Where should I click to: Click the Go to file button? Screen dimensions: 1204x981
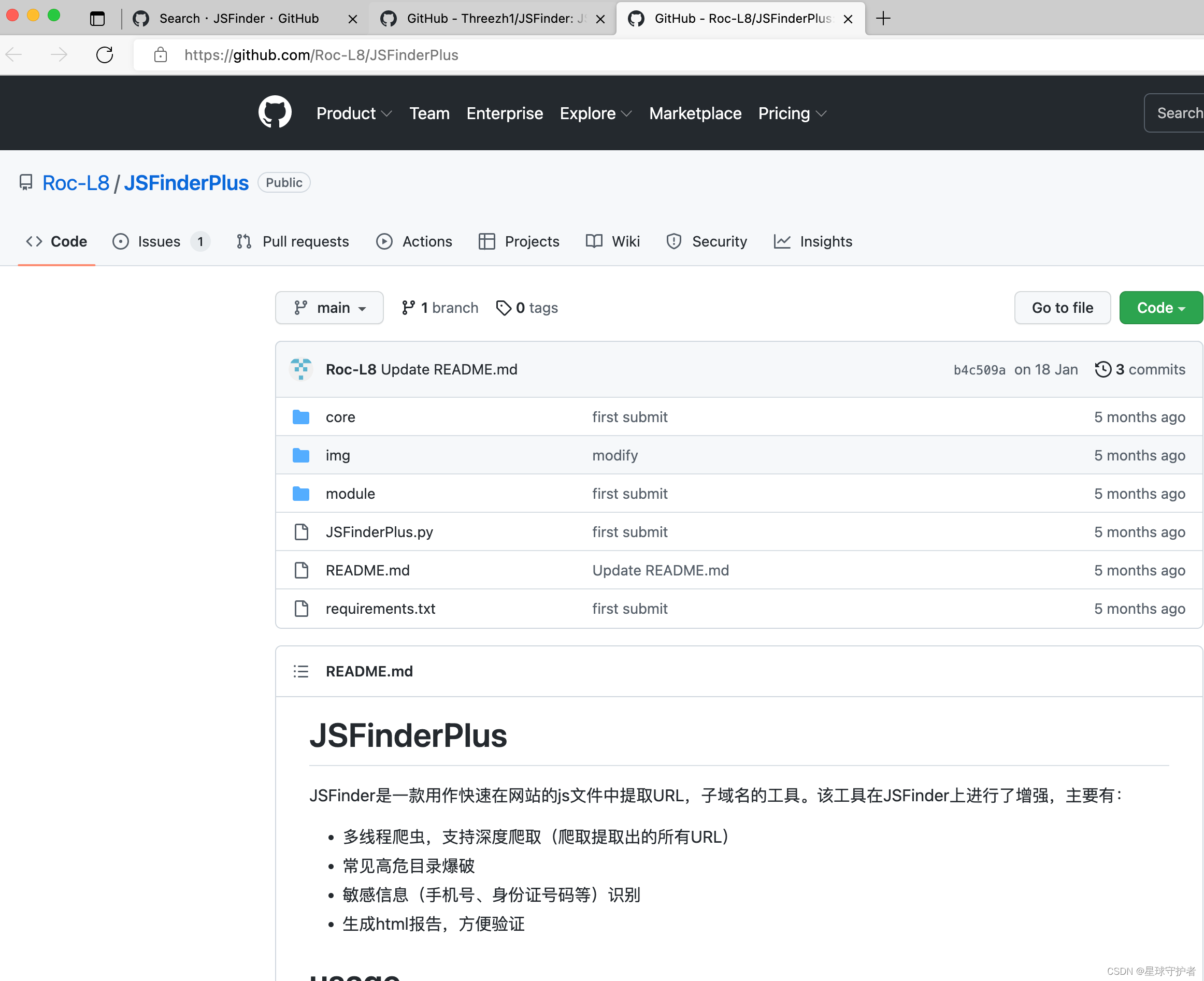coord(1063,308)
